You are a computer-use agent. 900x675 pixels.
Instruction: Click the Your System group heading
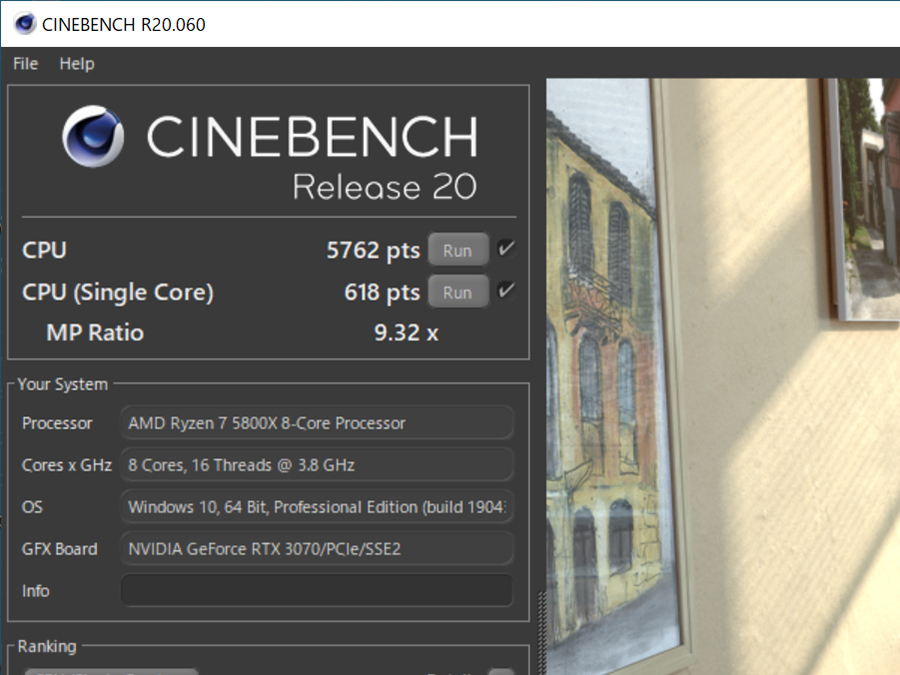63,384
